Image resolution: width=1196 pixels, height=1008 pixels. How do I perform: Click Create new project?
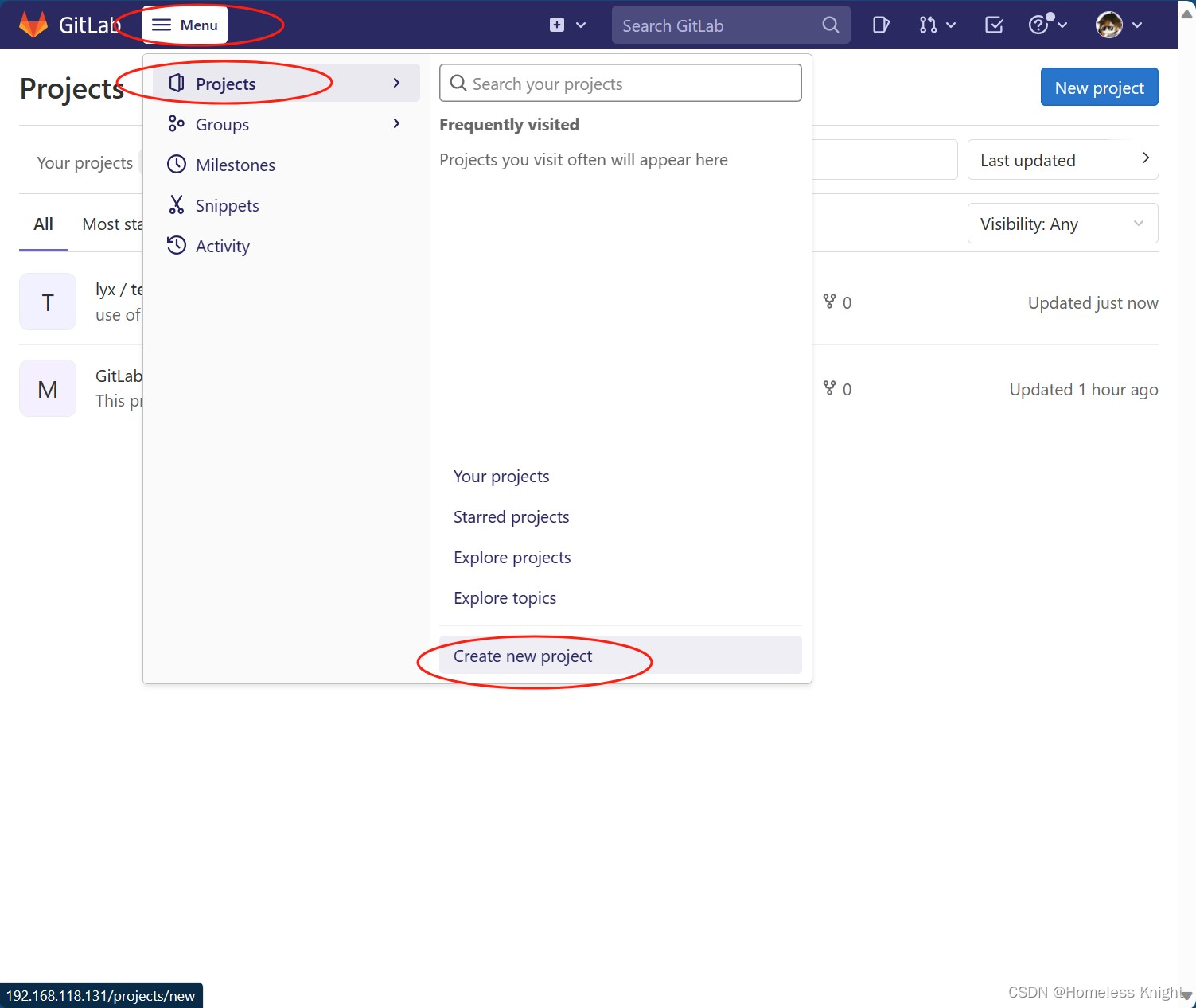coord(621,655)
